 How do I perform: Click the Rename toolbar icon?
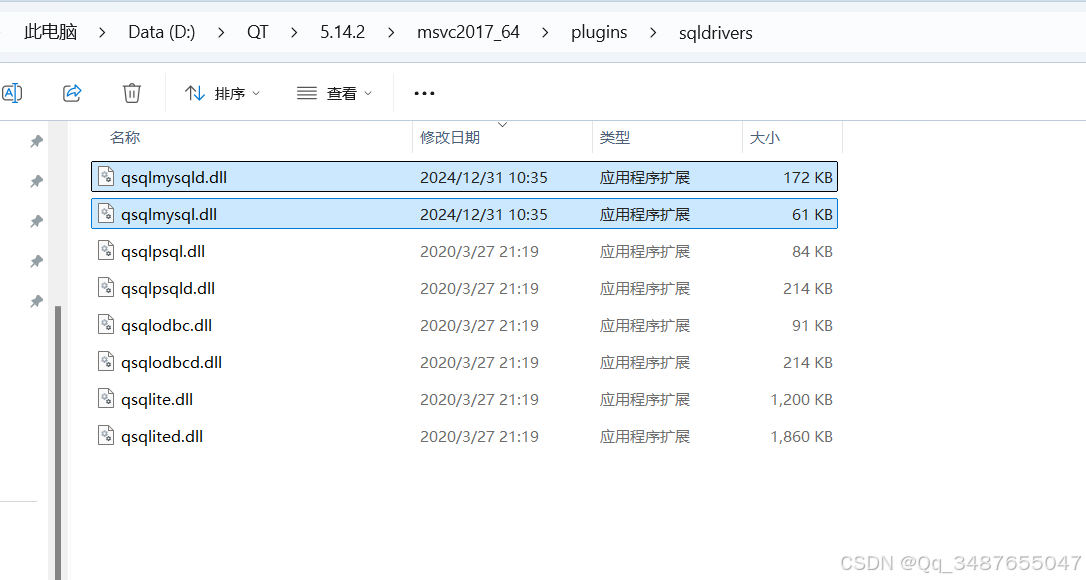pyautogui.click(x=12, y=93)
